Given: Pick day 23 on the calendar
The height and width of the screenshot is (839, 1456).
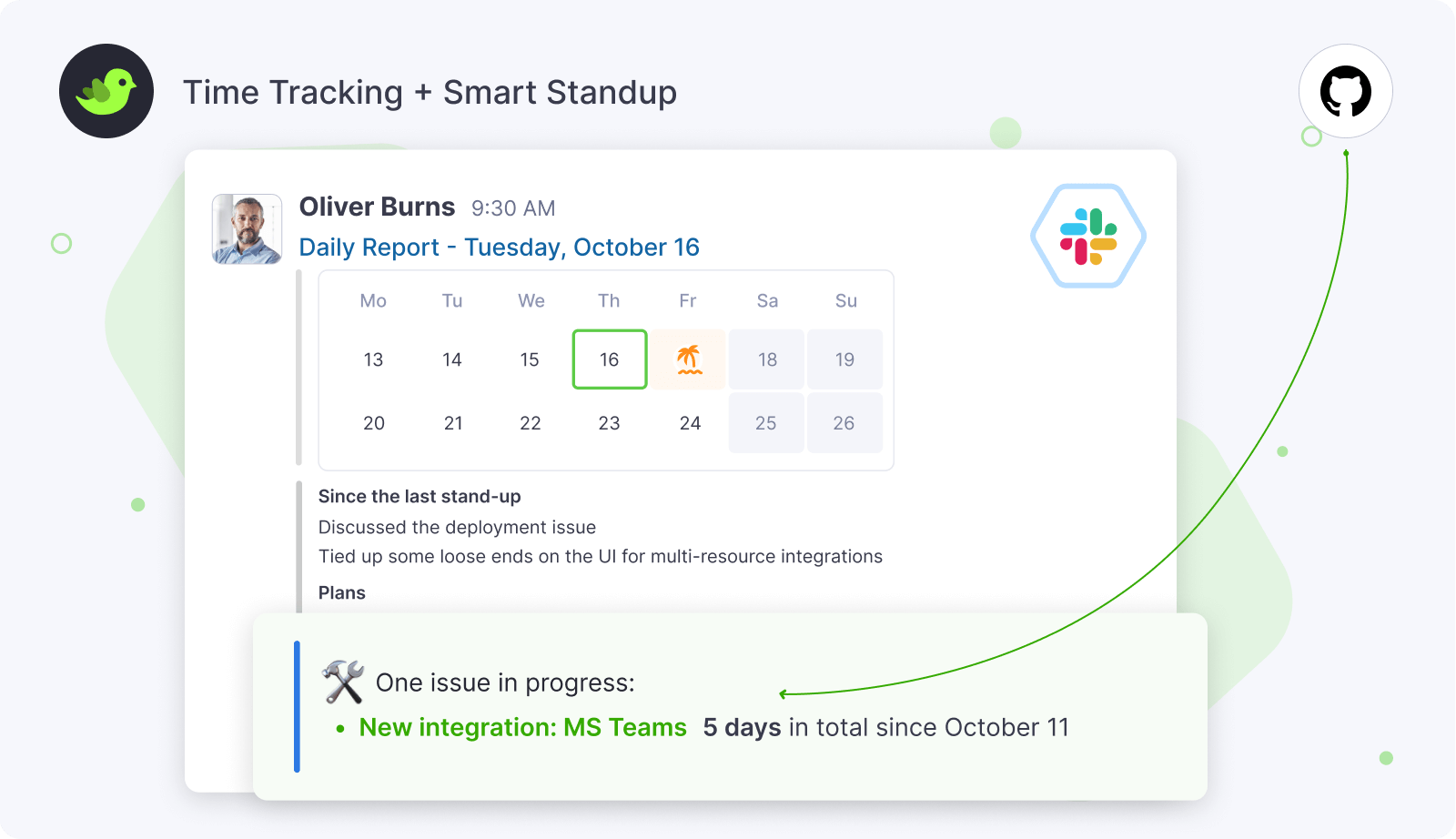Looking at the screenshot, I should point(610,423).
